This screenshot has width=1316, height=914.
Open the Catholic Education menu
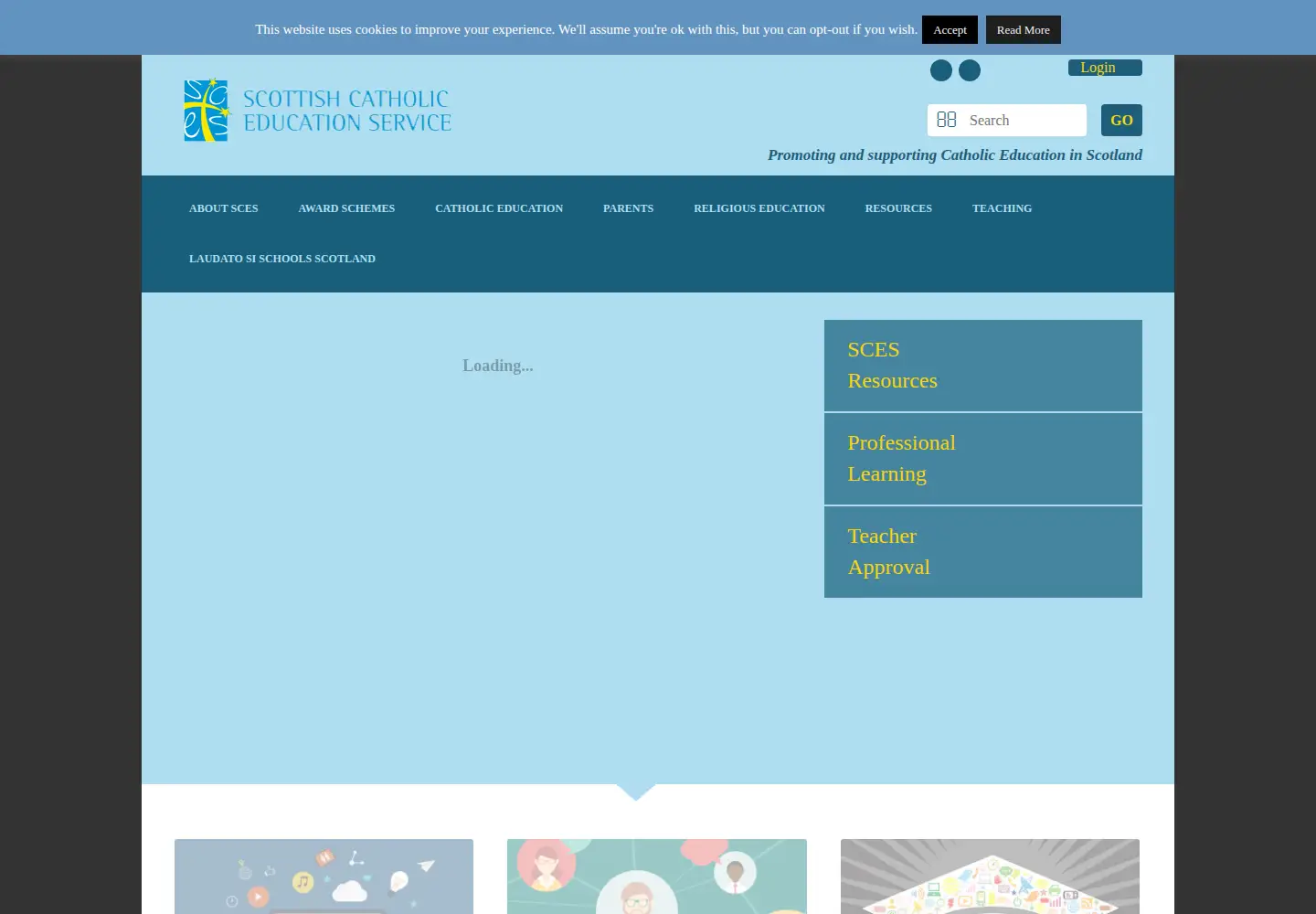[x=499, y=208]
